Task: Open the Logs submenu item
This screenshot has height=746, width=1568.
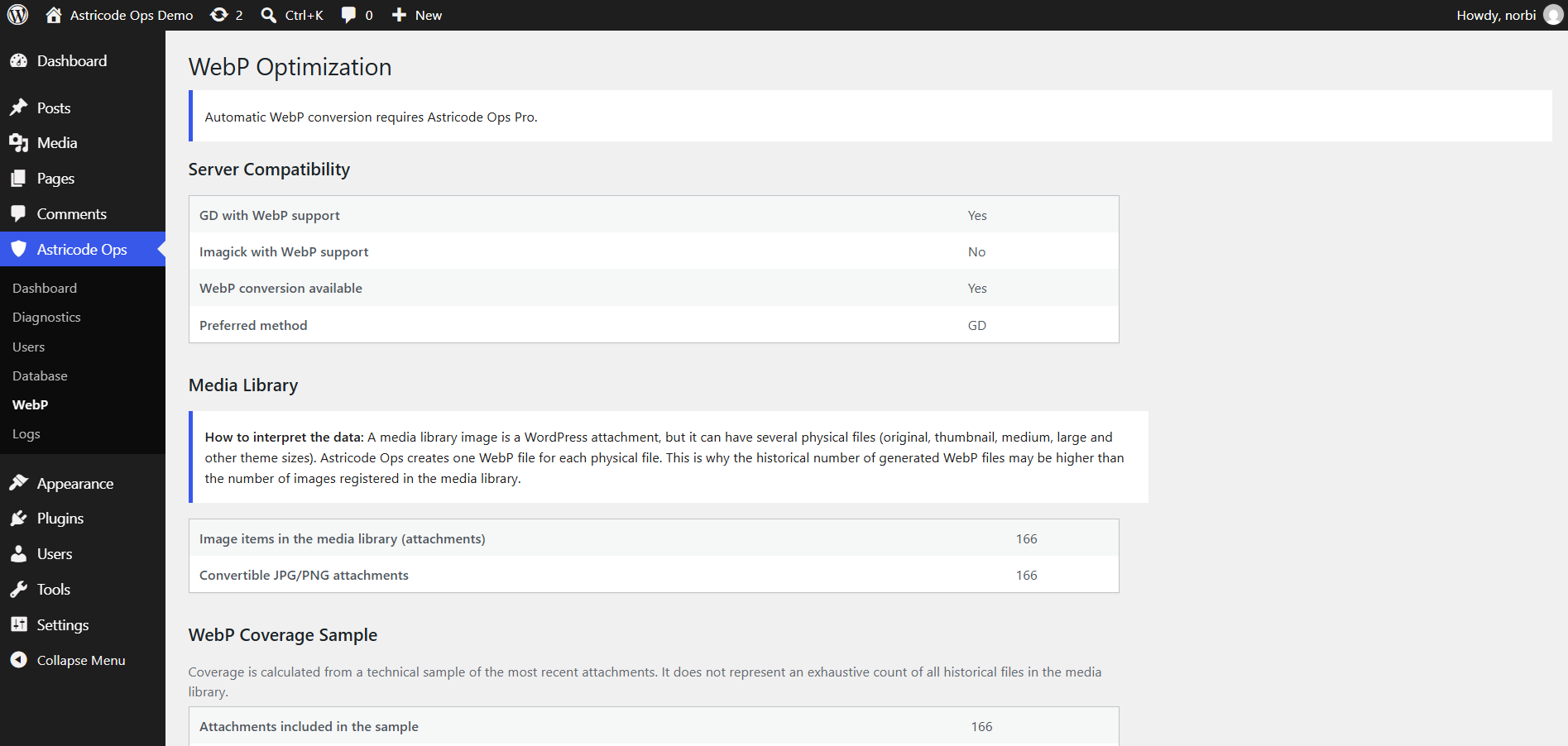Action: click(26, 434)
